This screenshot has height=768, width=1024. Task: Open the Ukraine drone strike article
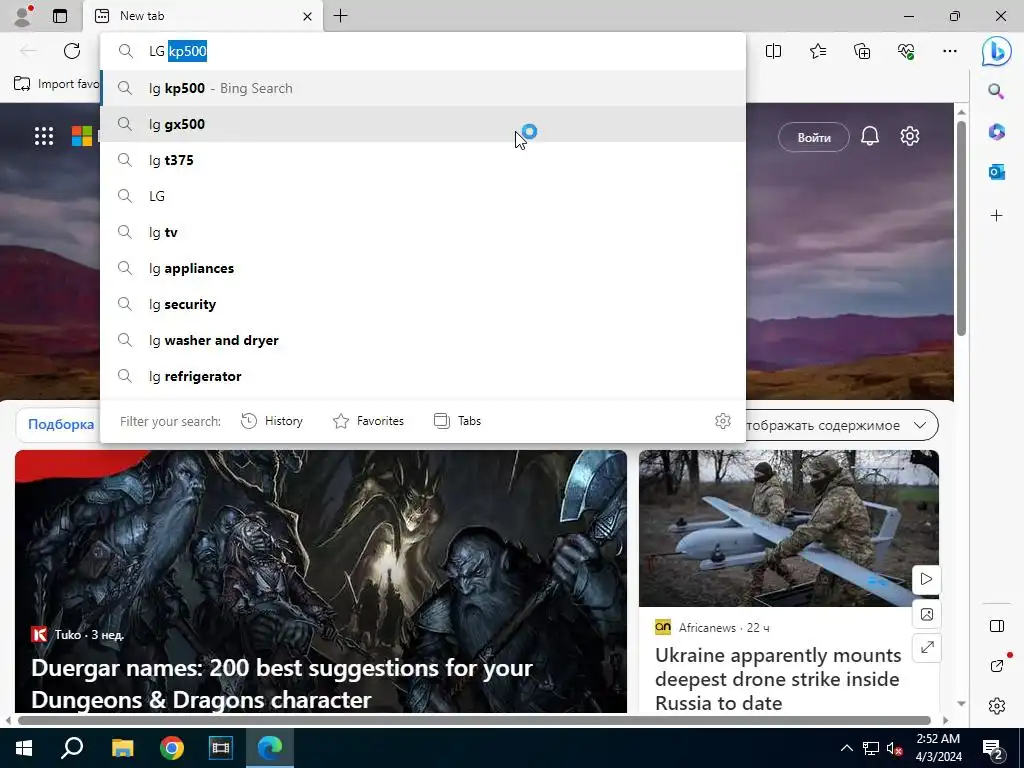pyautogui.click(x=778, y=679)
